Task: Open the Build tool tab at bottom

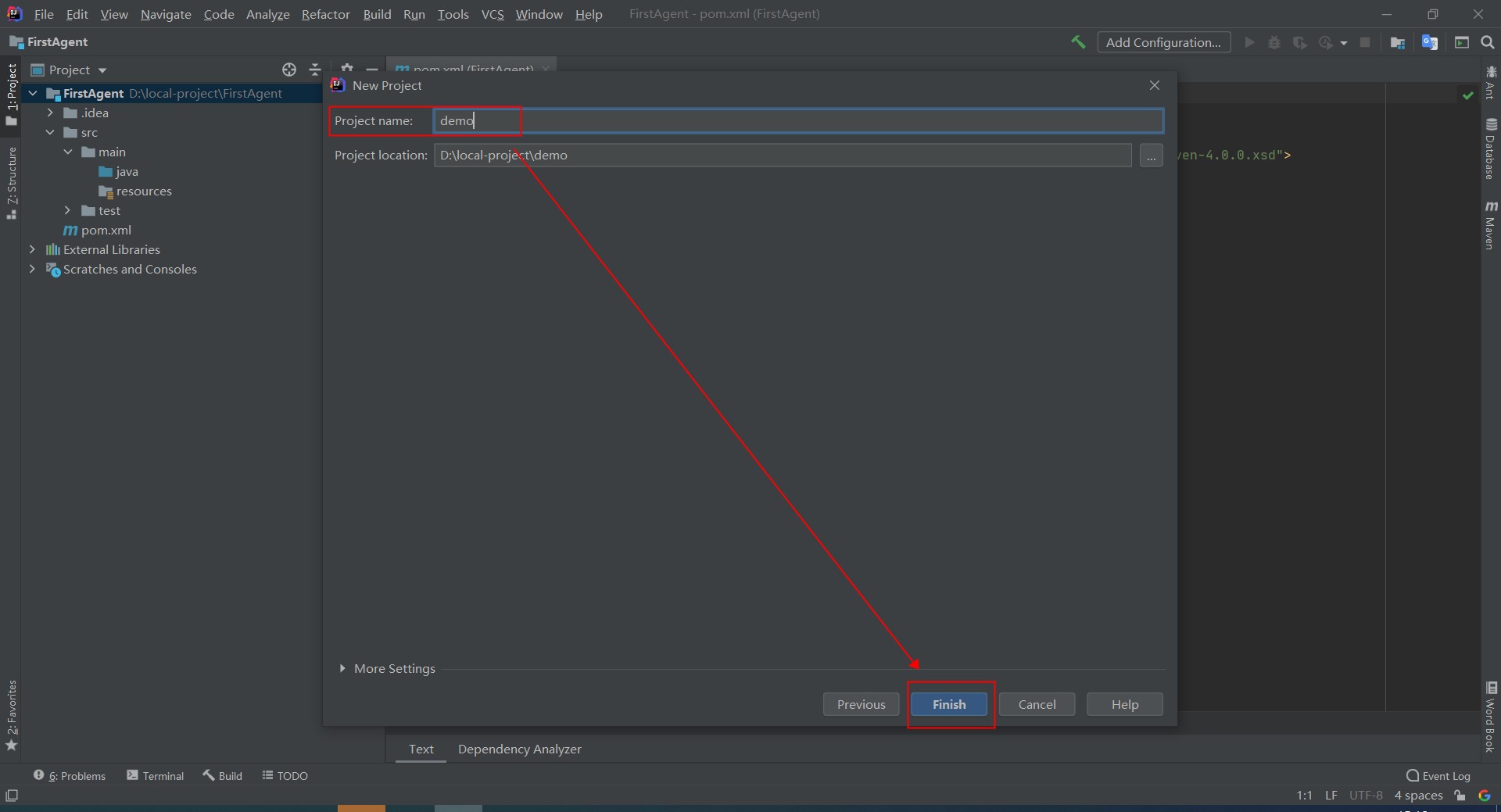Action: [x=223, y=775]
